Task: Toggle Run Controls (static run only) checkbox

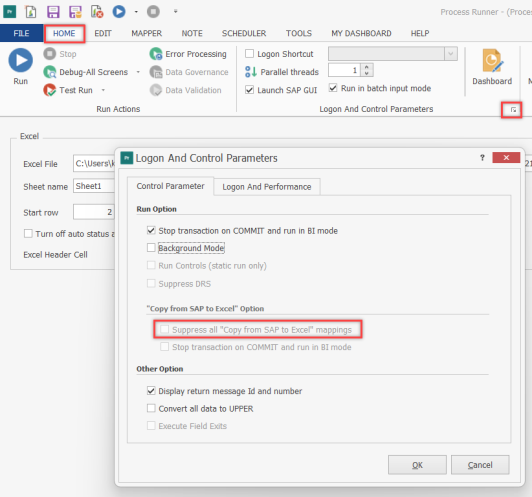Action: pos(151,265)
